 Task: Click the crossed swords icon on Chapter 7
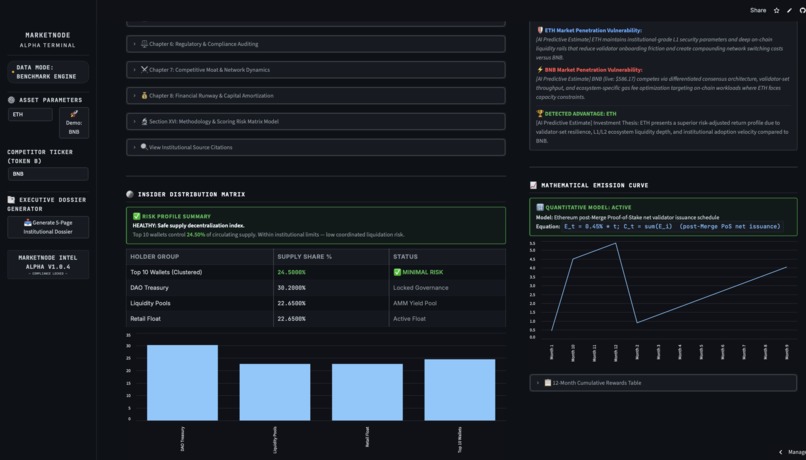click(x=144, y=69)
